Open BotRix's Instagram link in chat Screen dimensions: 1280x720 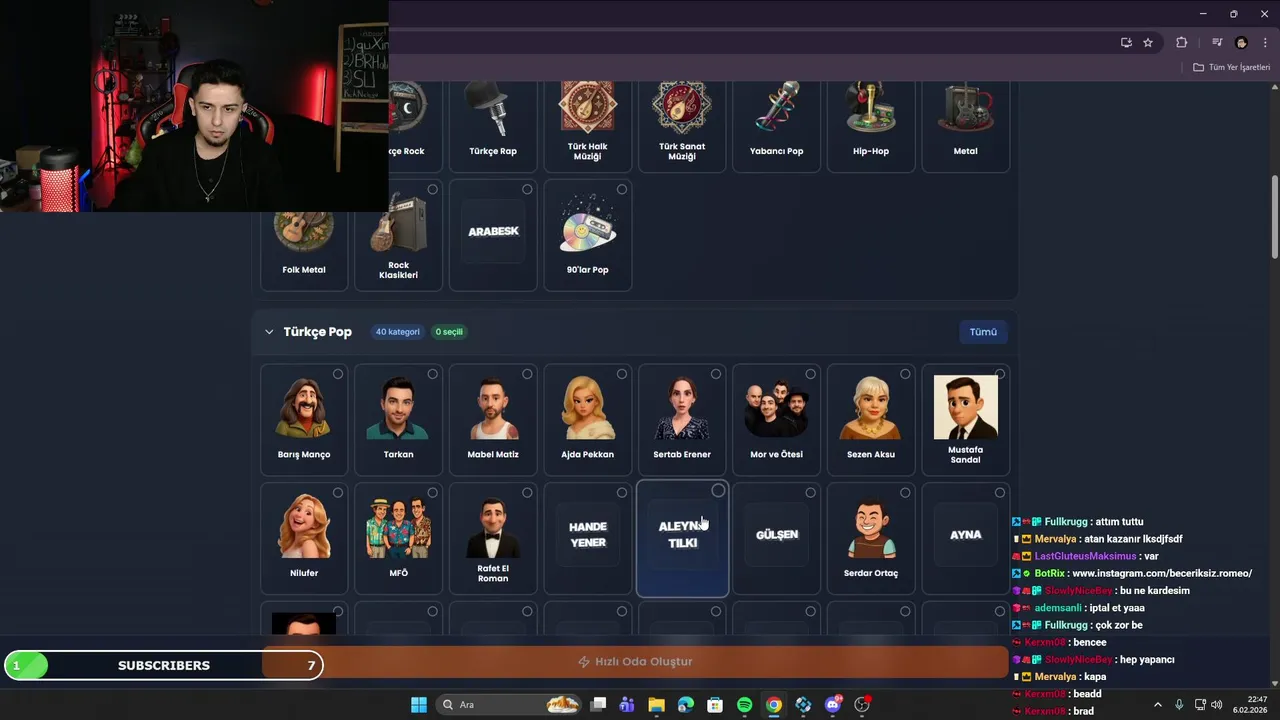click(1161, 573)
